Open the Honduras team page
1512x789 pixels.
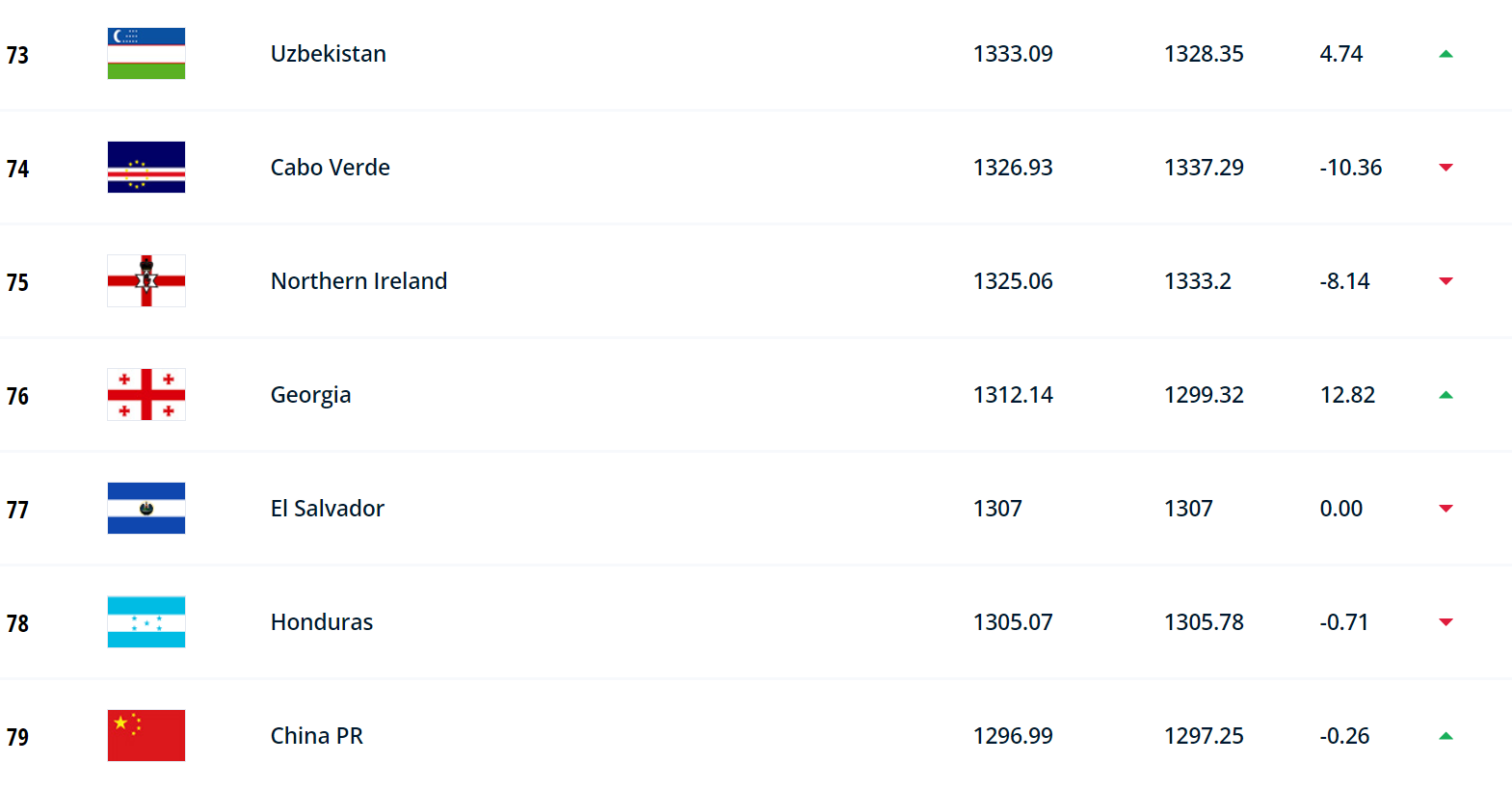click(x=322, y=622)
